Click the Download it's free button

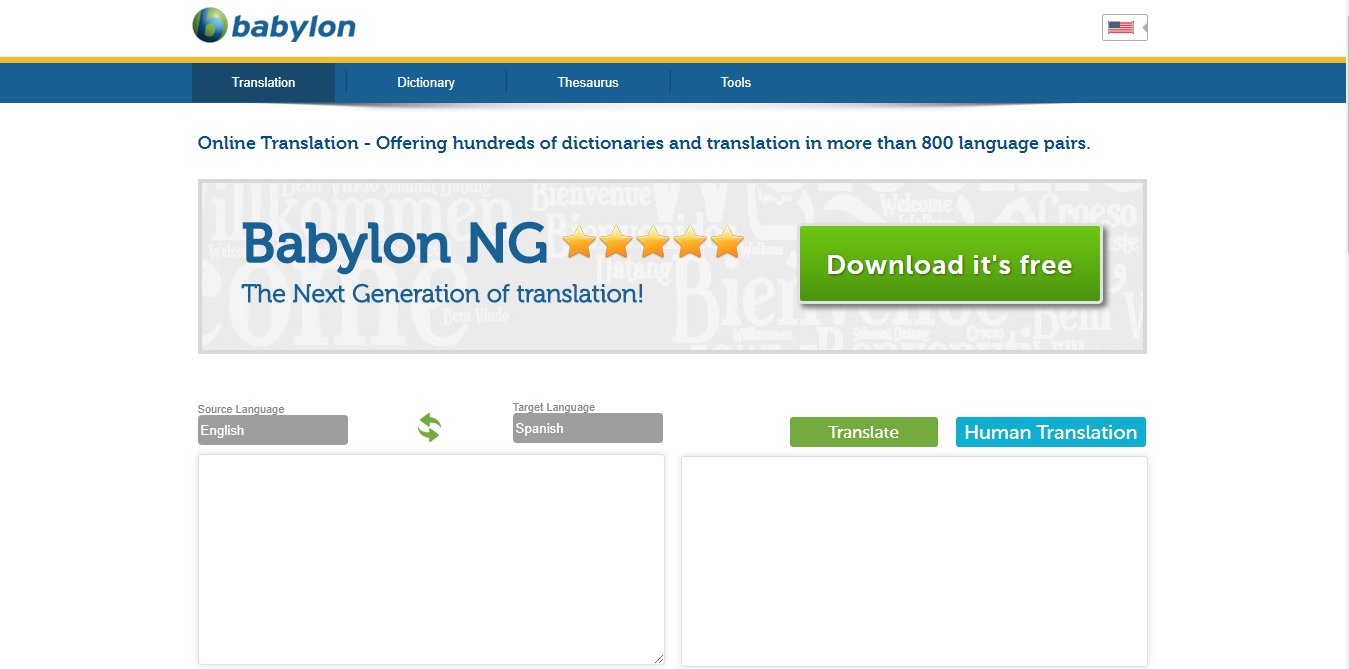pyautogui.click(x=950, y=265)
